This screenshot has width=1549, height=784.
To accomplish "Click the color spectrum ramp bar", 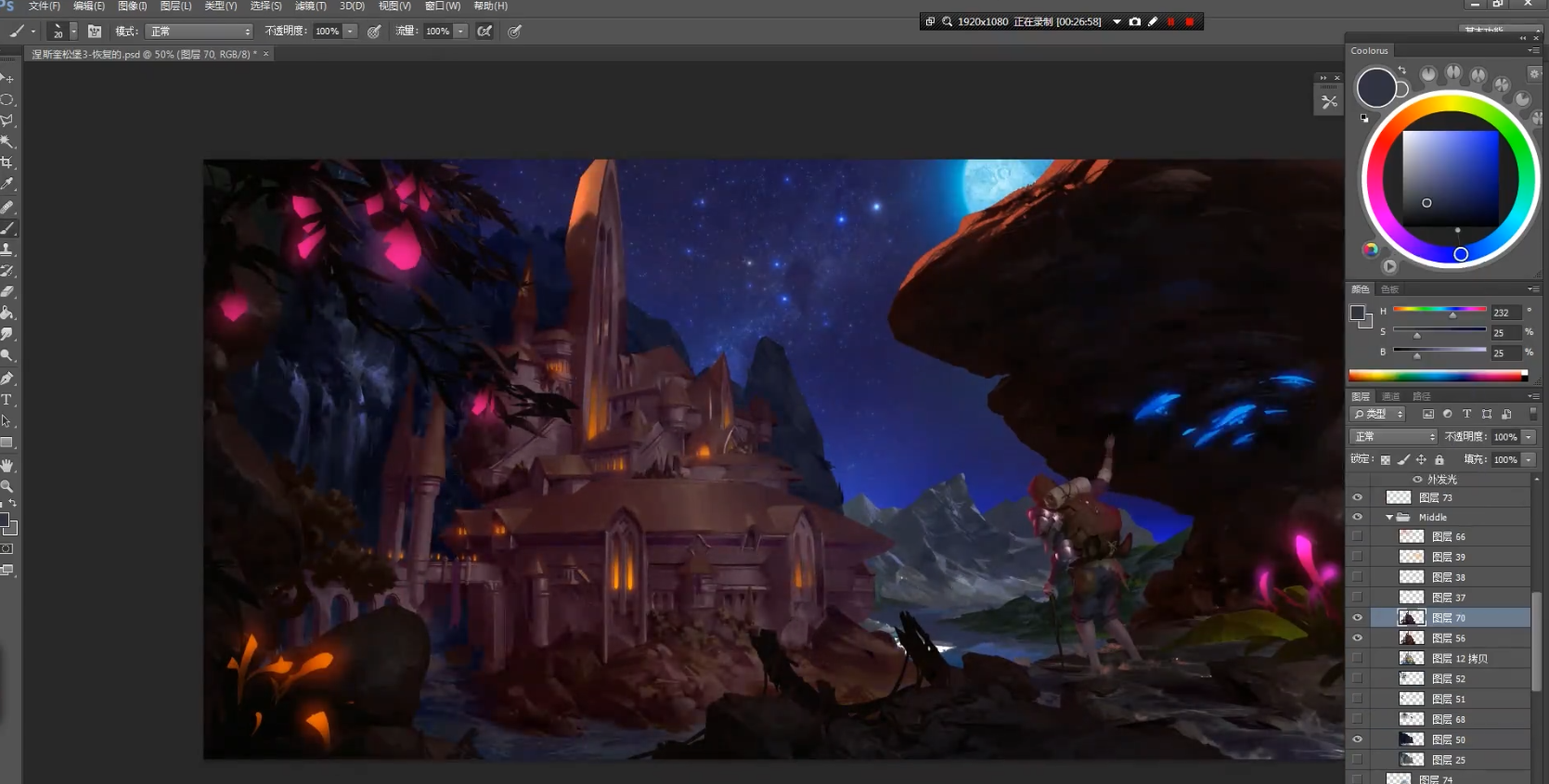I will [1438, 375].
